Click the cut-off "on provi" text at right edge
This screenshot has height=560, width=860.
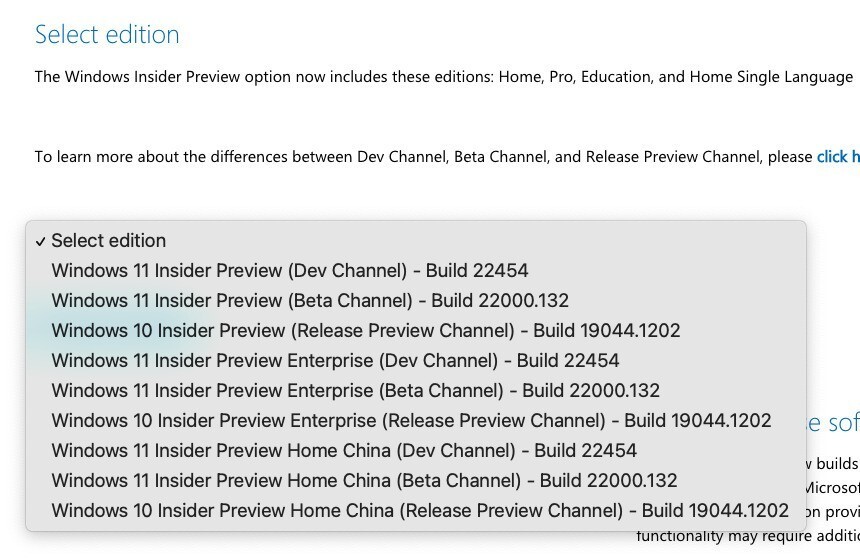click(x=833, y=511)
